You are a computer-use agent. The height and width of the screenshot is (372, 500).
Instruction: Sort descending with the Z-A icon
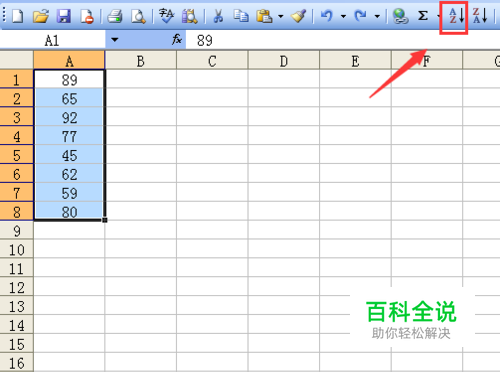(x=480, y=16)
